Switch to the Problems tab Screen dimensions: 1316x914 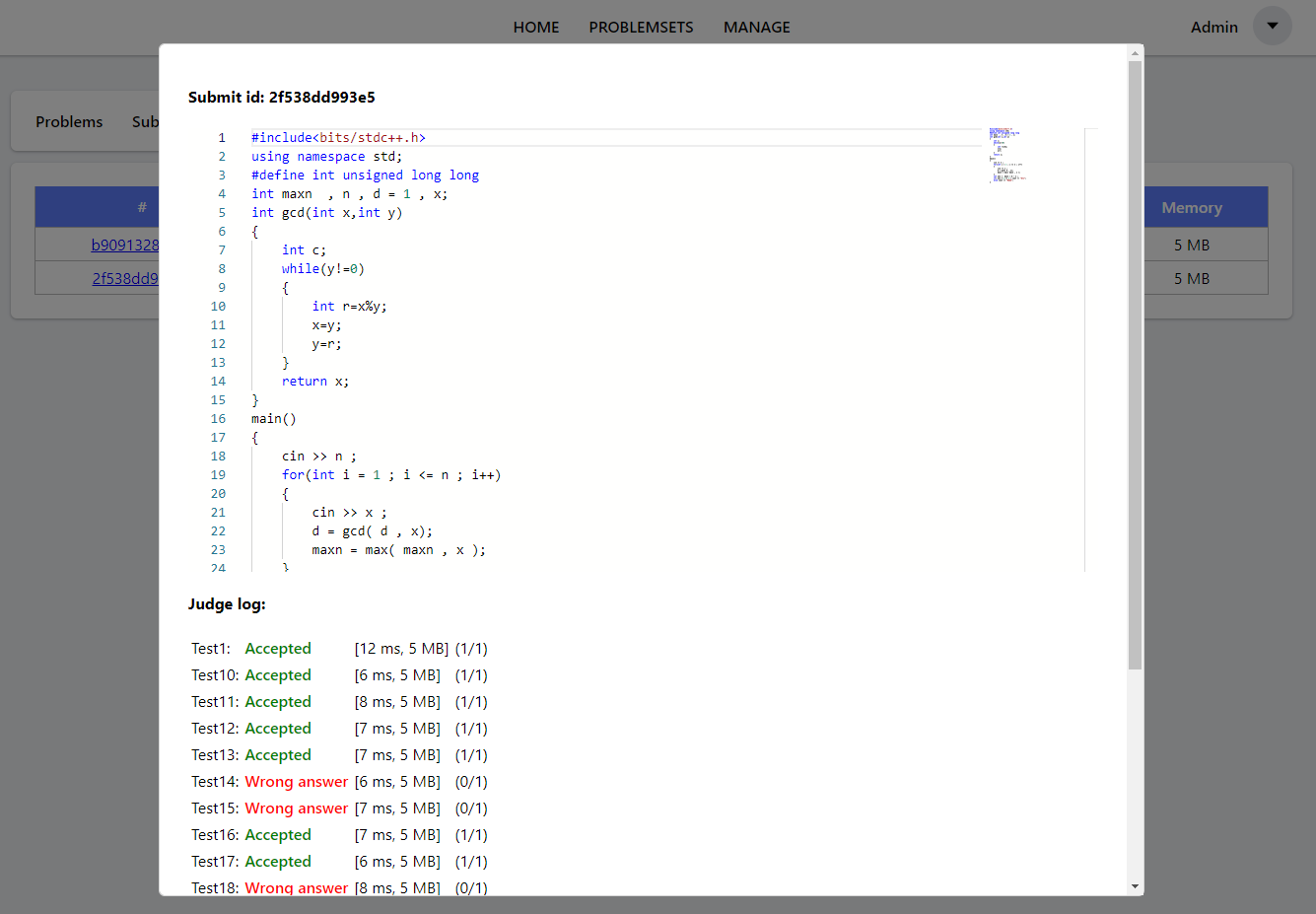coord(69,122)
